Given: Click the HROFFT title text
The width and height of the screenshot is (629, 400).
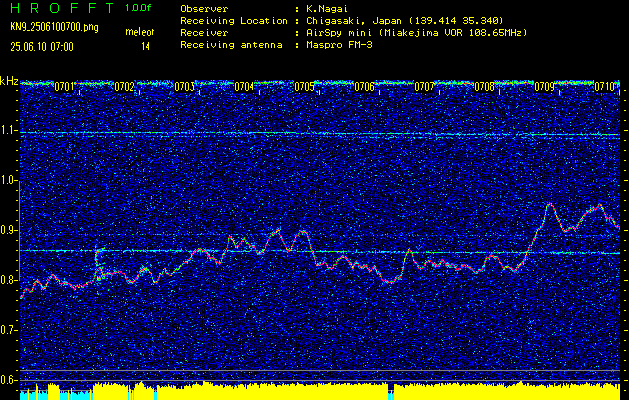Looking at the screenshot, I should [x=63, y=8].
